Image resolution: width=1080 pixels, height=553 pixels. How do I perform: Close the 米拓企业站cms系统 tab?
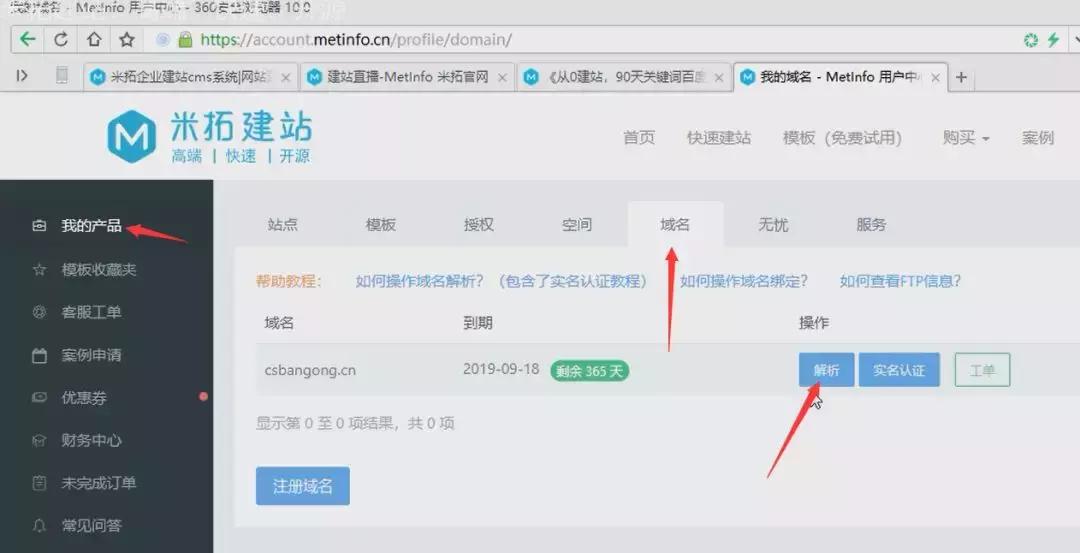[x=286, y=78]
